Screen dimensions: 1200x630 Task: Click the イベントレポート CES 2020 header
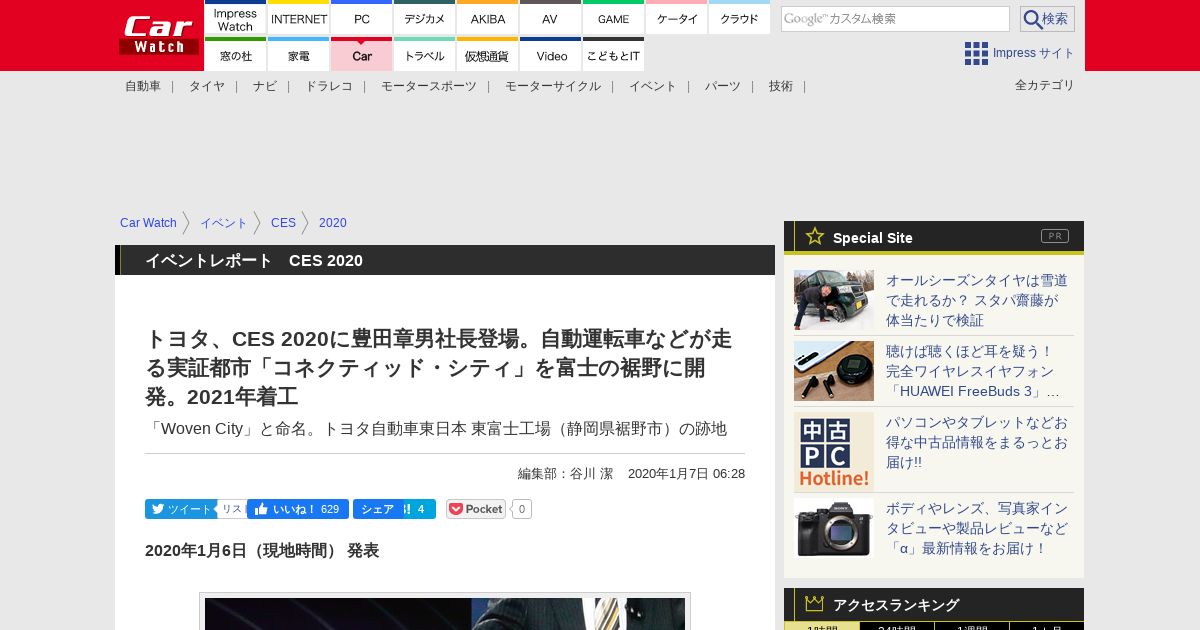254,260
